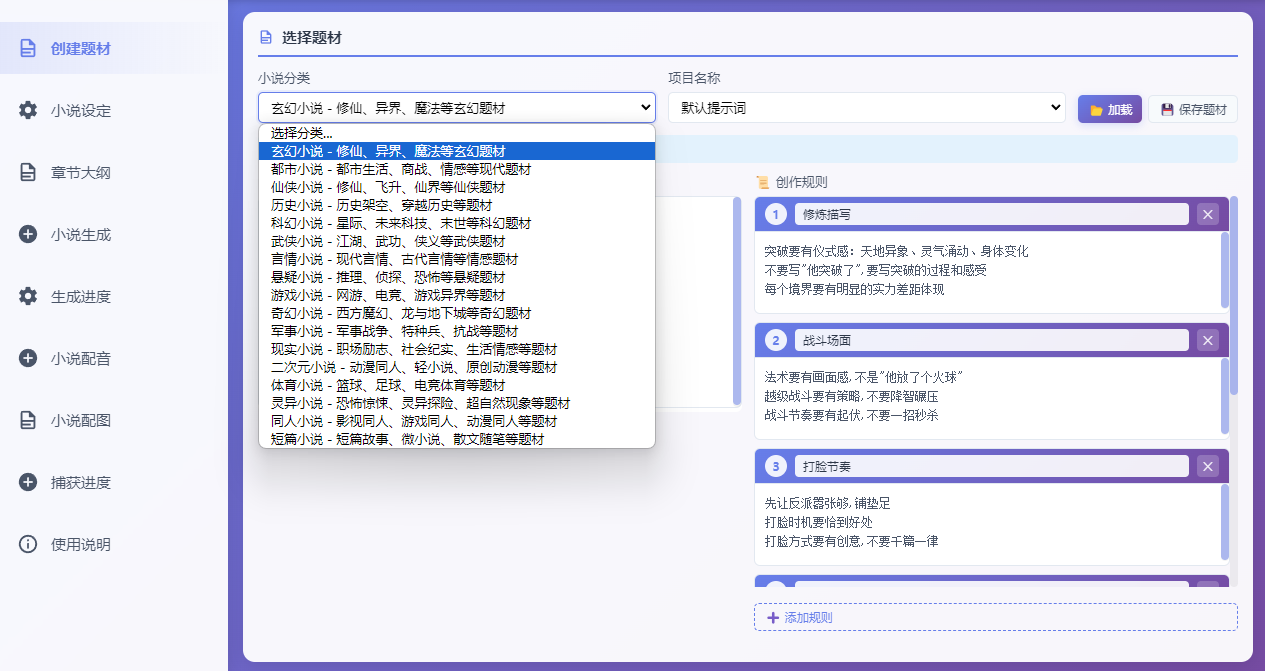This screenshot has width=1265, height=671.
Task: Collapse the 小说分类 dropdown box
Action: 456,108
